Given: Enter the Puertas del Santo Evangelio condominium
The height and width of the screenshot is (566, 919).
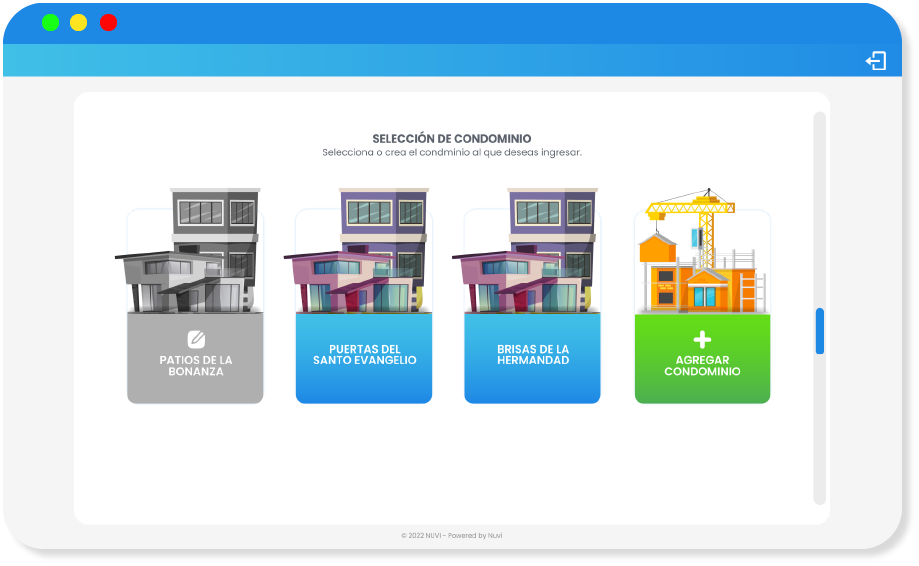Looking at the screenshot, I should (x=364, y=356).
